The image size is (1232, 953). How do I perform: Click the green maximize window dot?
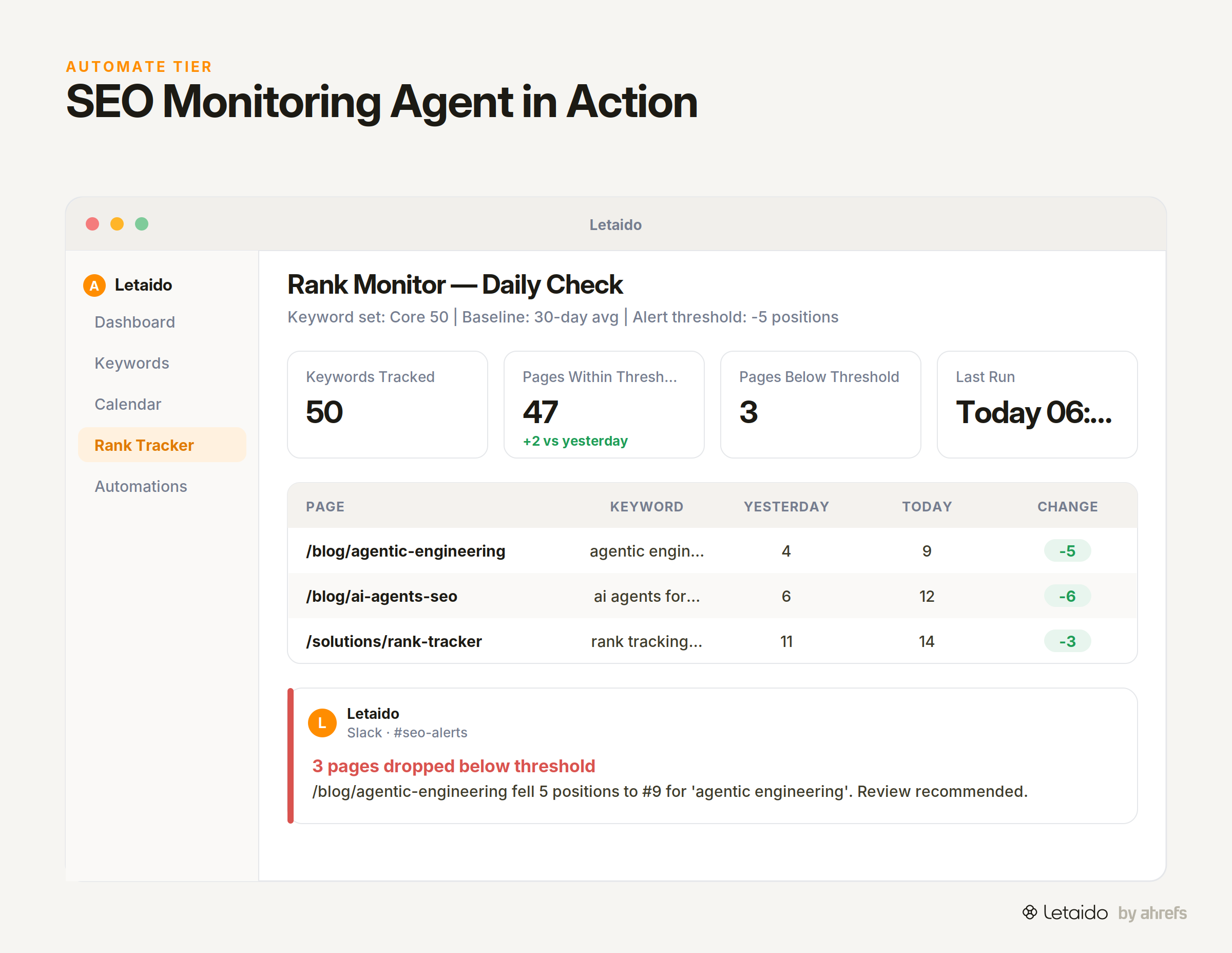coord(142,224)
